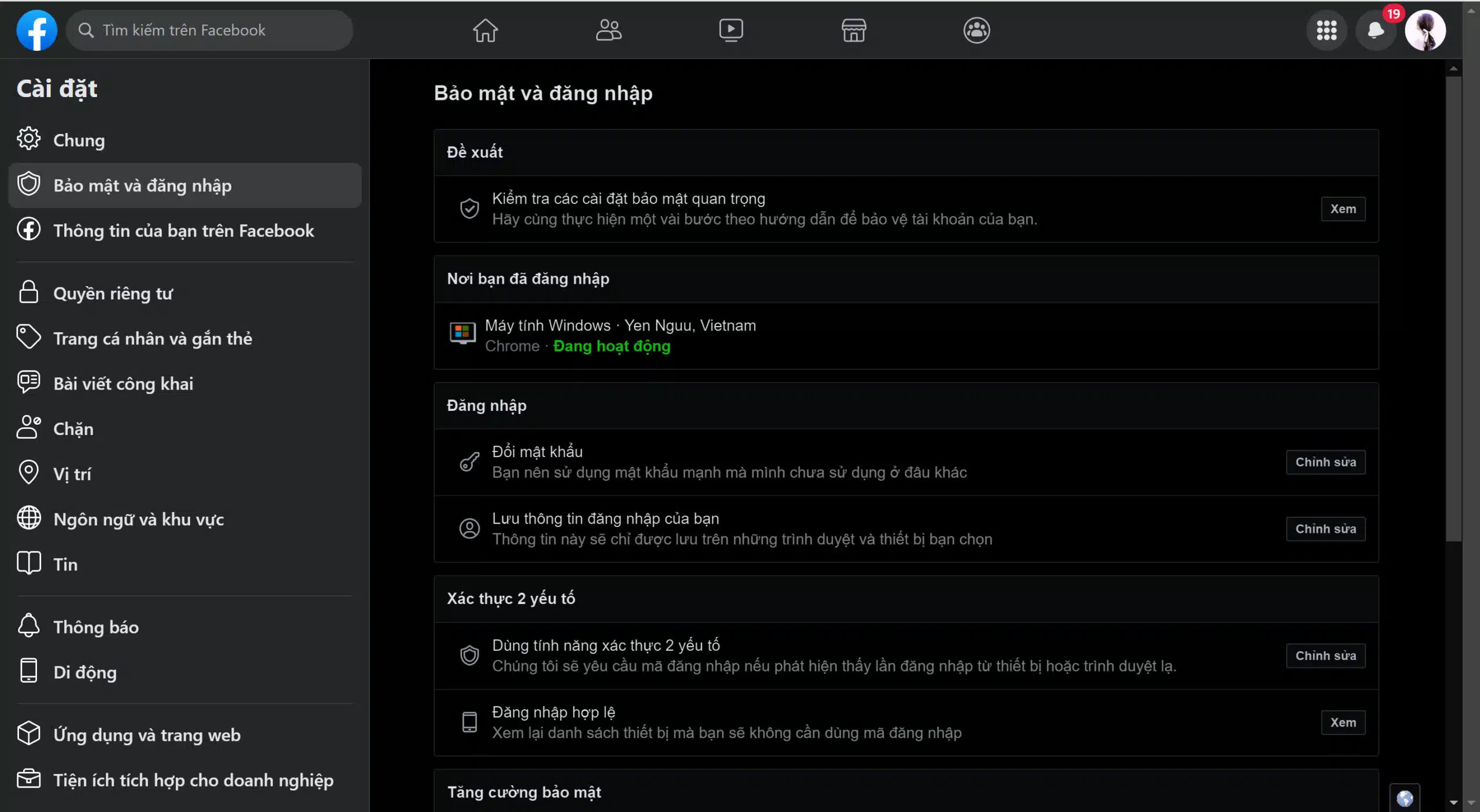Expand Xác thực 2 yếu tố section
The height and width of the screenshot is (812, 1480).
pos(510,598)
